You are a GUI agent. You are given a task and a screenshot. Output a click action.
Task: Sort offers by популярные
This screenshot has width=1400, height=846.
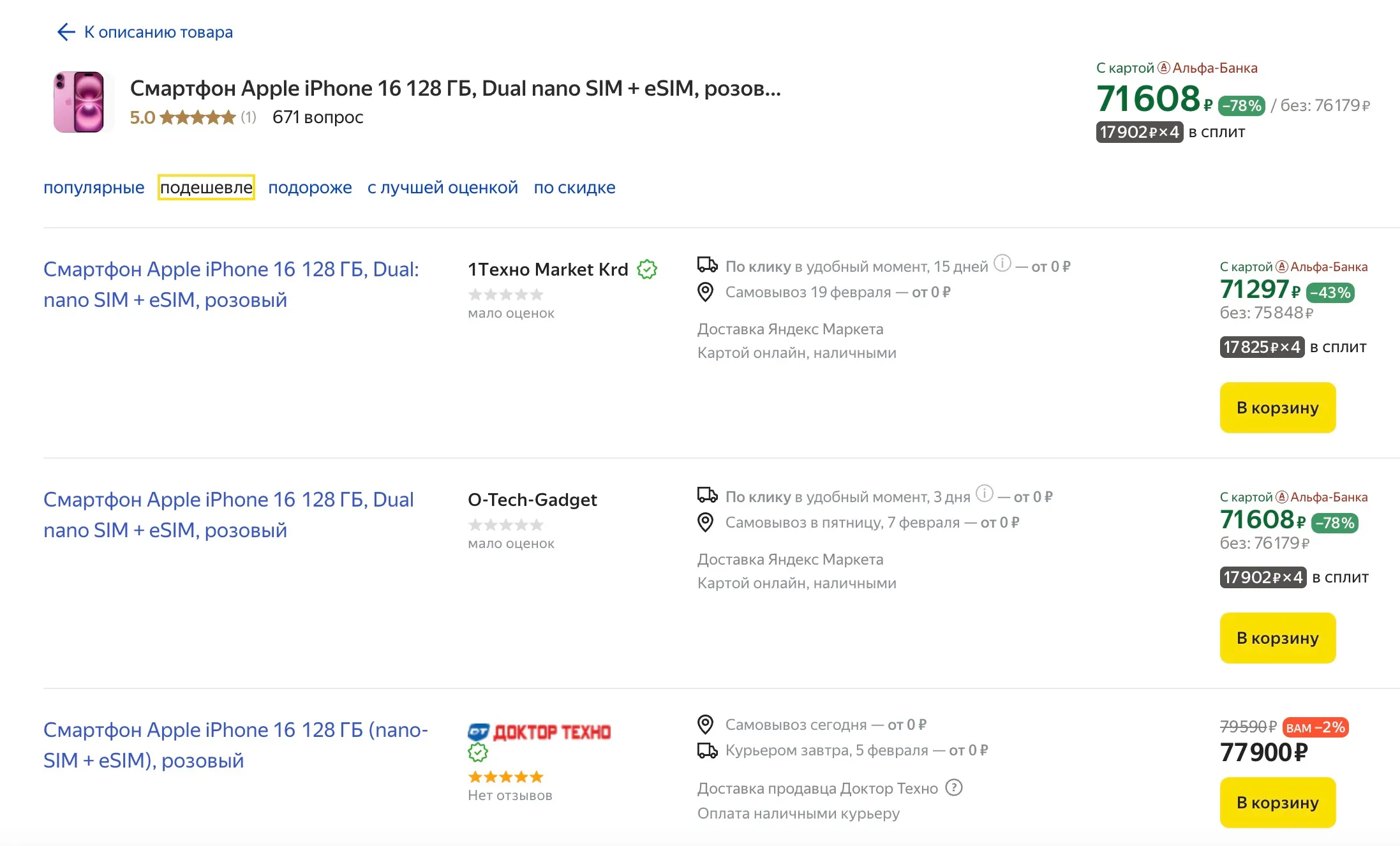coord(94,188)
